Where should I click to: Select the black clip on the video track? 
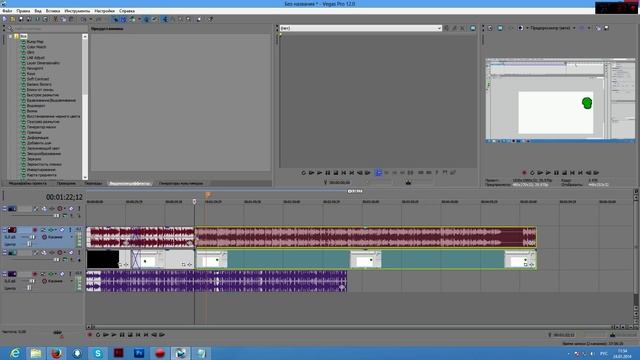(103, 259)
